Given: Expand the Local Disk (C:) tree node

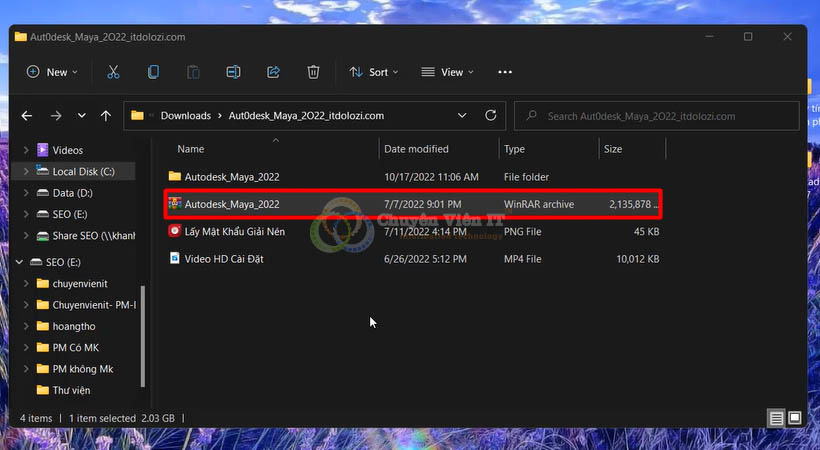Looking at the screenshot, I should click(26, 172).
